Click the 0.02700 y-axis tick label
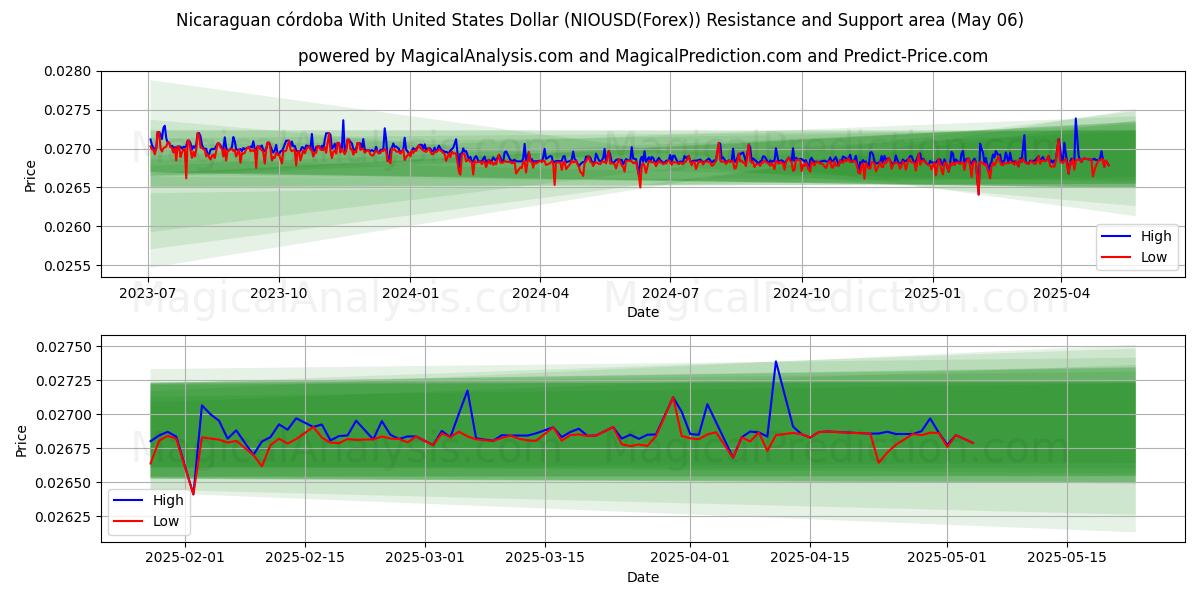1200x600 pixels. tap(65, 415)
